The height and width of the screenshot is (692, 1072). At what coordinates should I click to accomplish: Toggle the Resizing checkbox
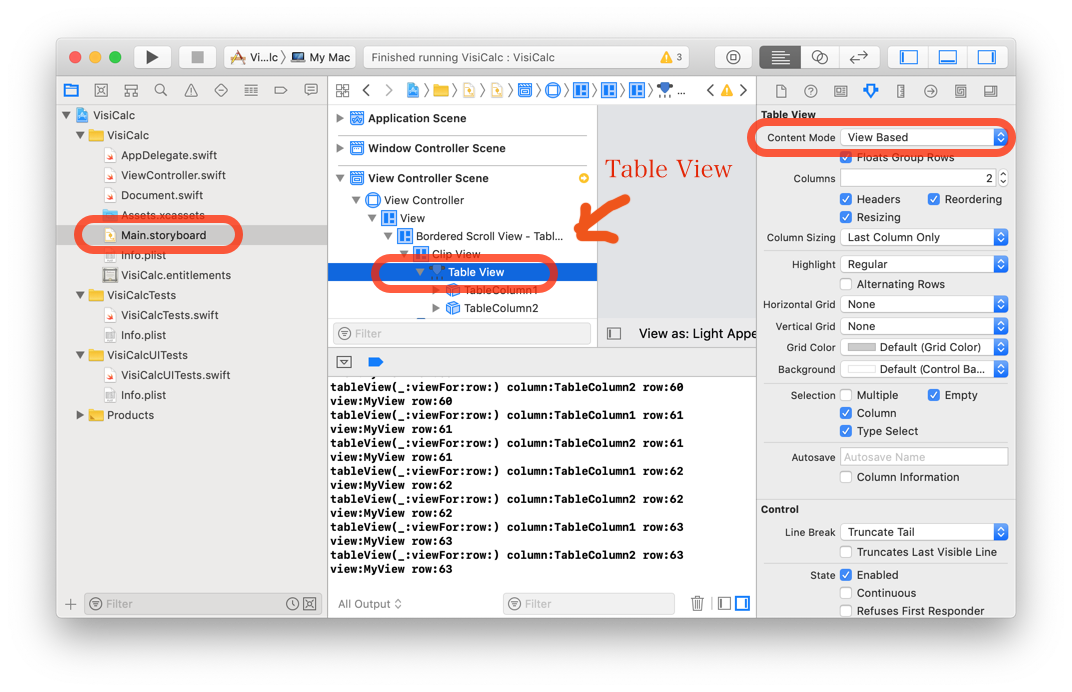(x=846, y=217)
